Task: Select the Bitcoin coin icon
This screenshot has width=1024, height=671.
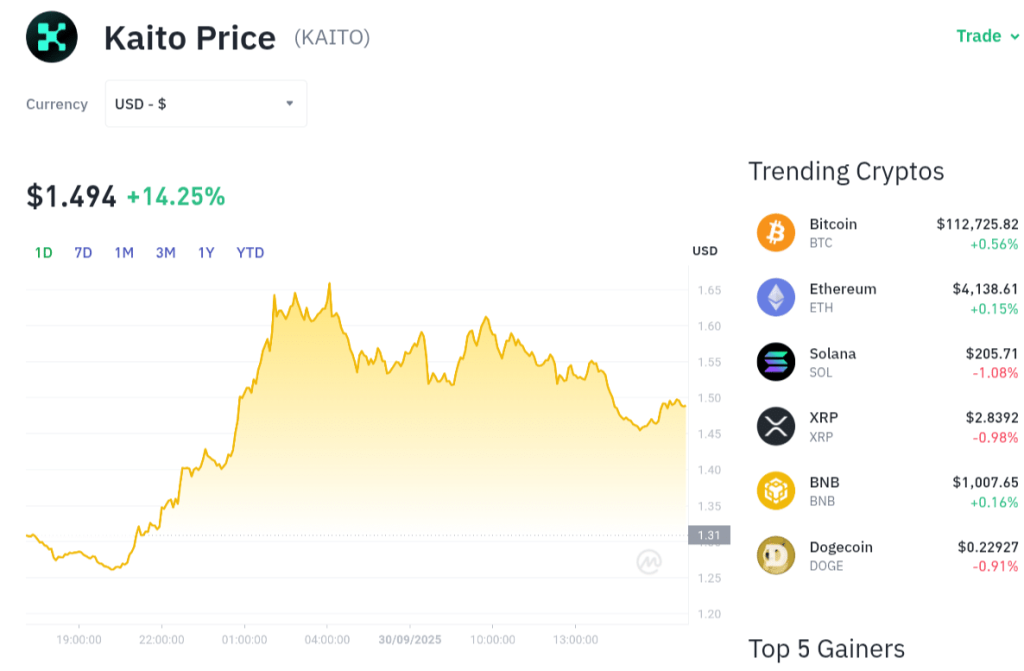Action: point(775,232)
